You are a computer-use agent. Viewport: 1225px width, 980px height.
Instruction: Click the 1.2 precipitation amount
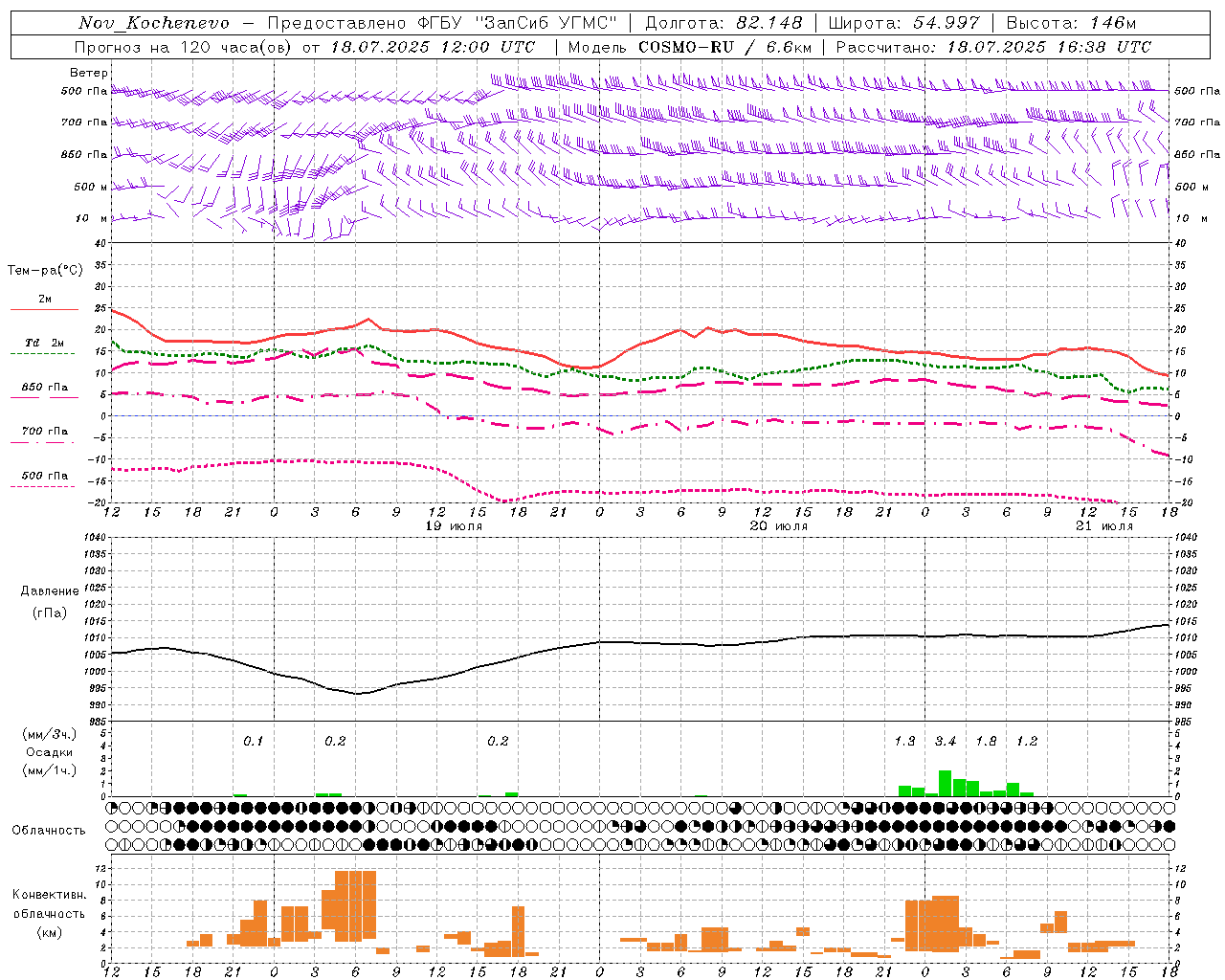point(1027,741)
